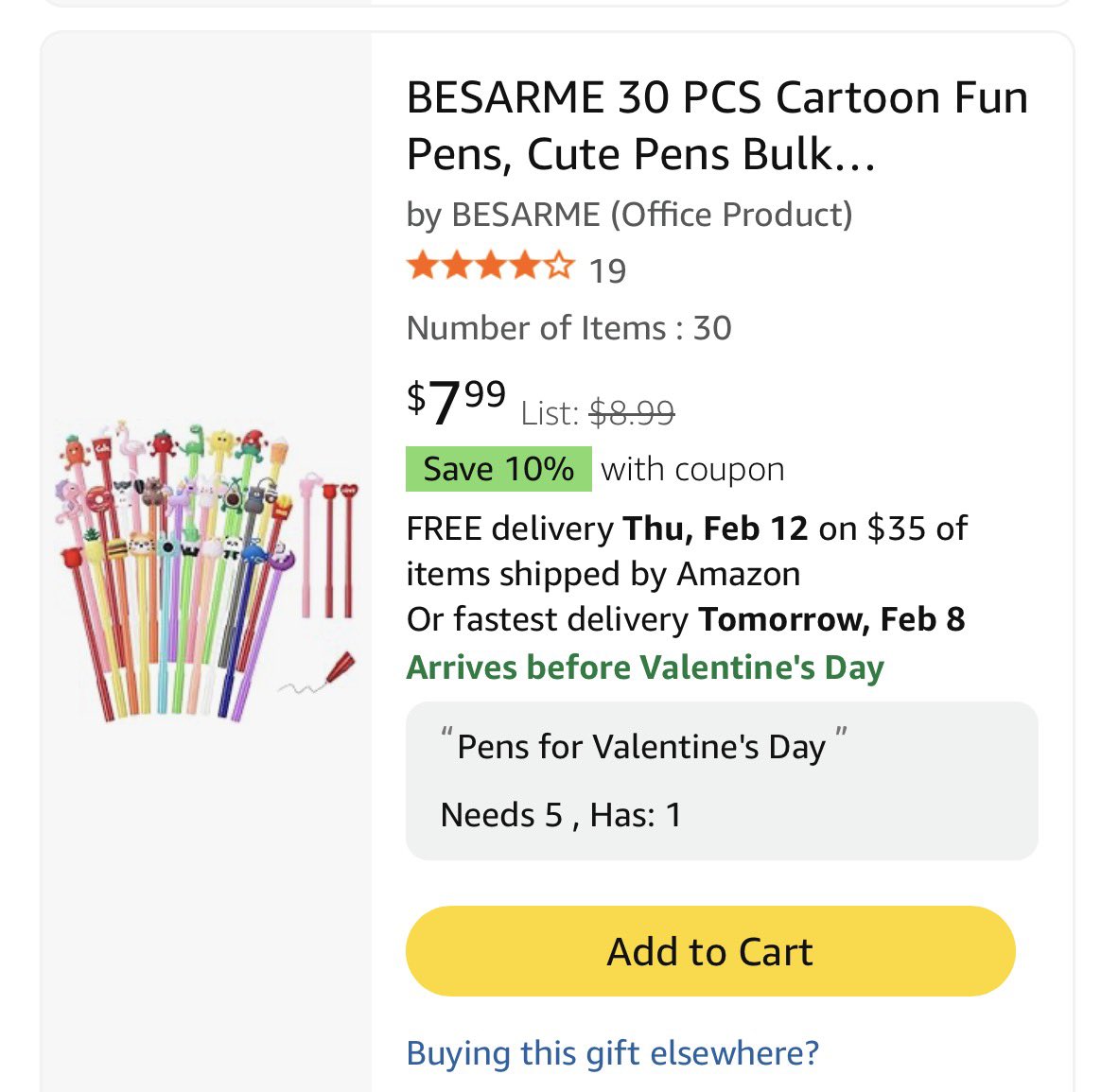The height and width of the screenshot is (1092, 1101).
Task: Open the BESARME 30 PCS product title
Action: 716,126
